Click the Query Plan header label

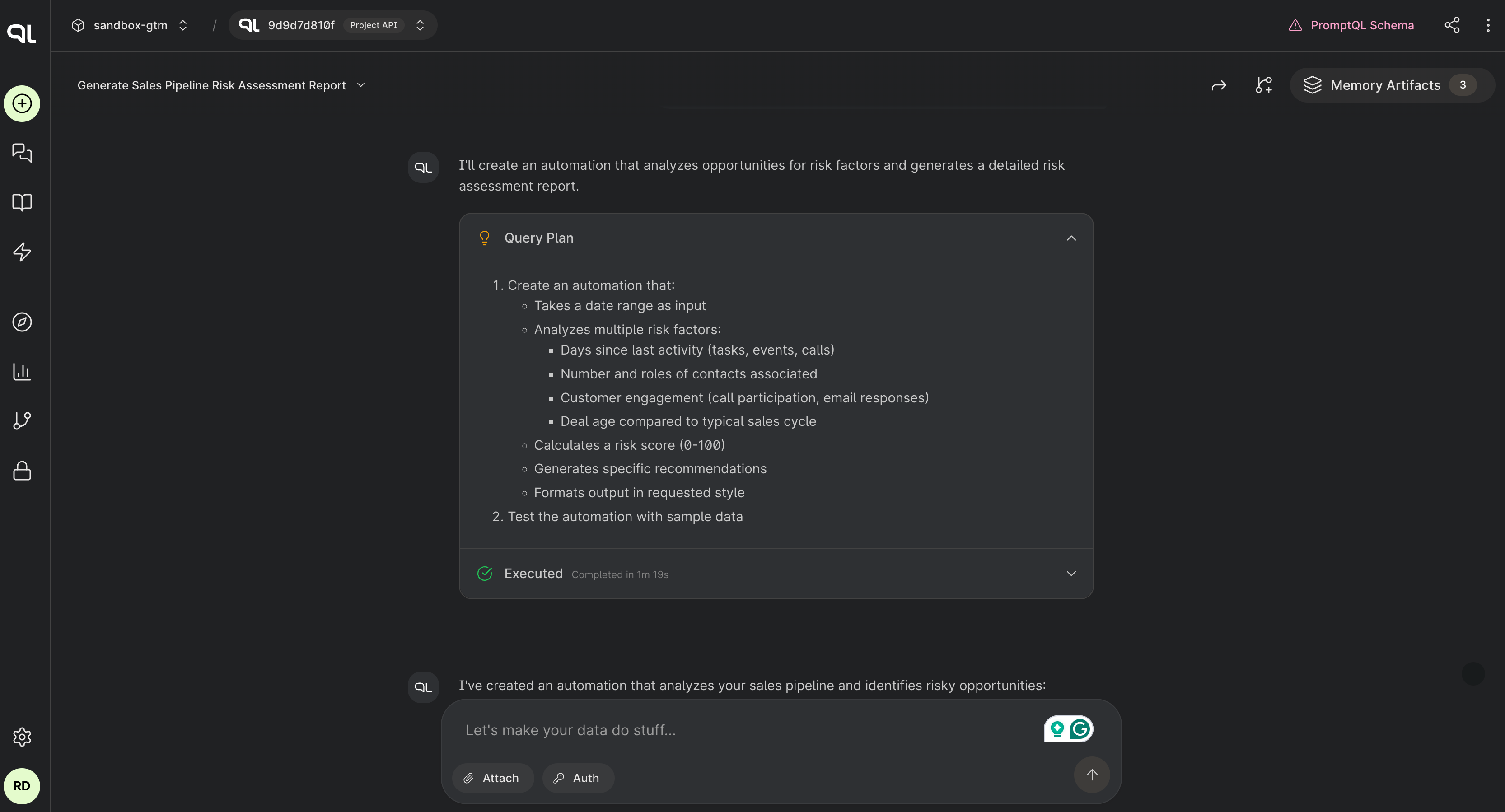(x=539, y=238)
